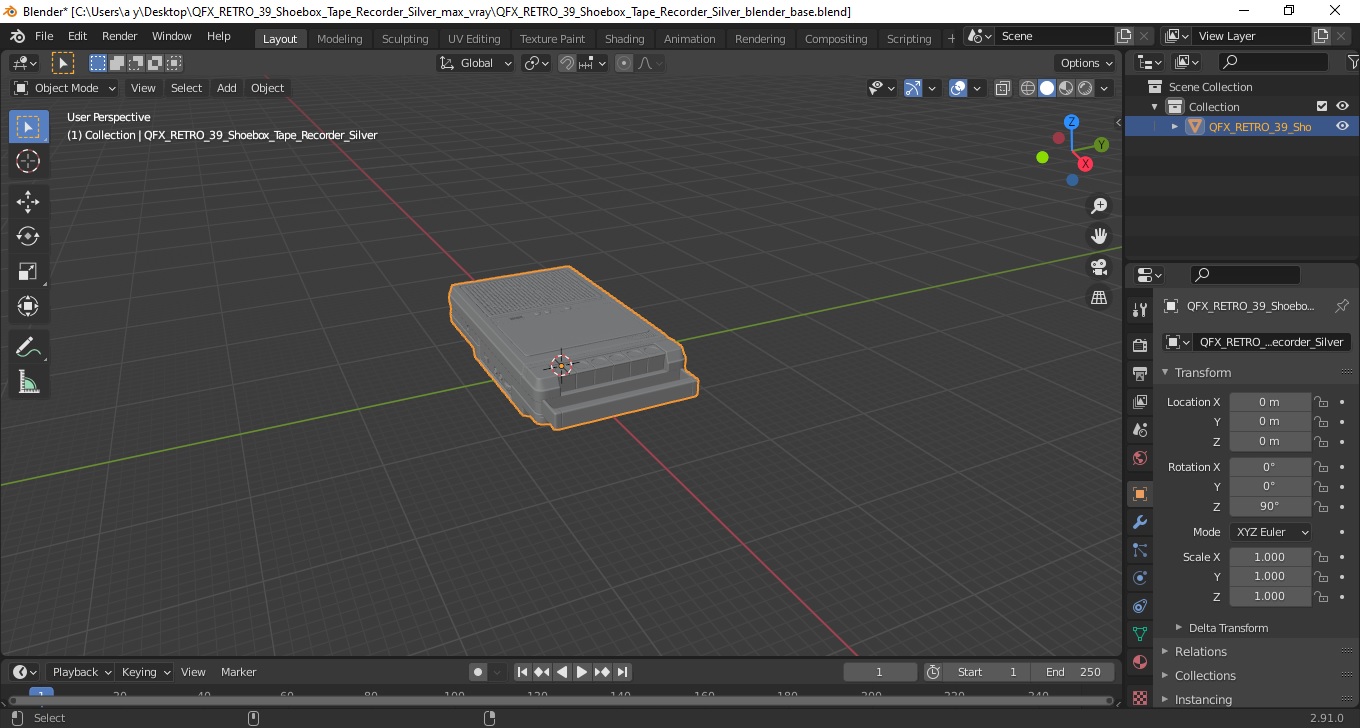The width and height of the screenshot is (1360, 728).
Task: Open the File menu
Action: click(x=44, y=36)
